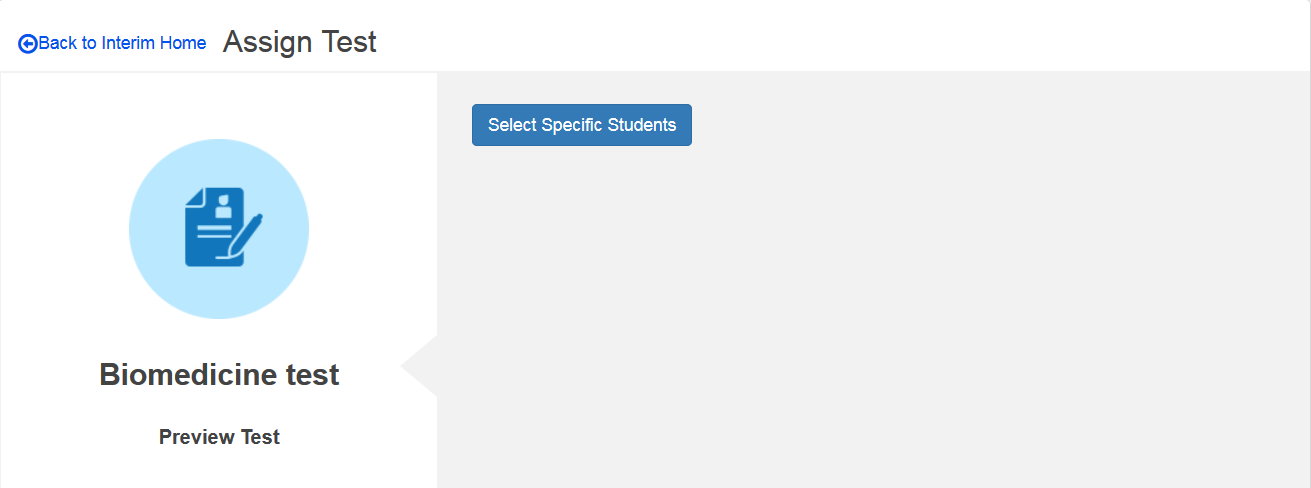
Task: Click the Assign Test page heading
Action: [299, 42]
